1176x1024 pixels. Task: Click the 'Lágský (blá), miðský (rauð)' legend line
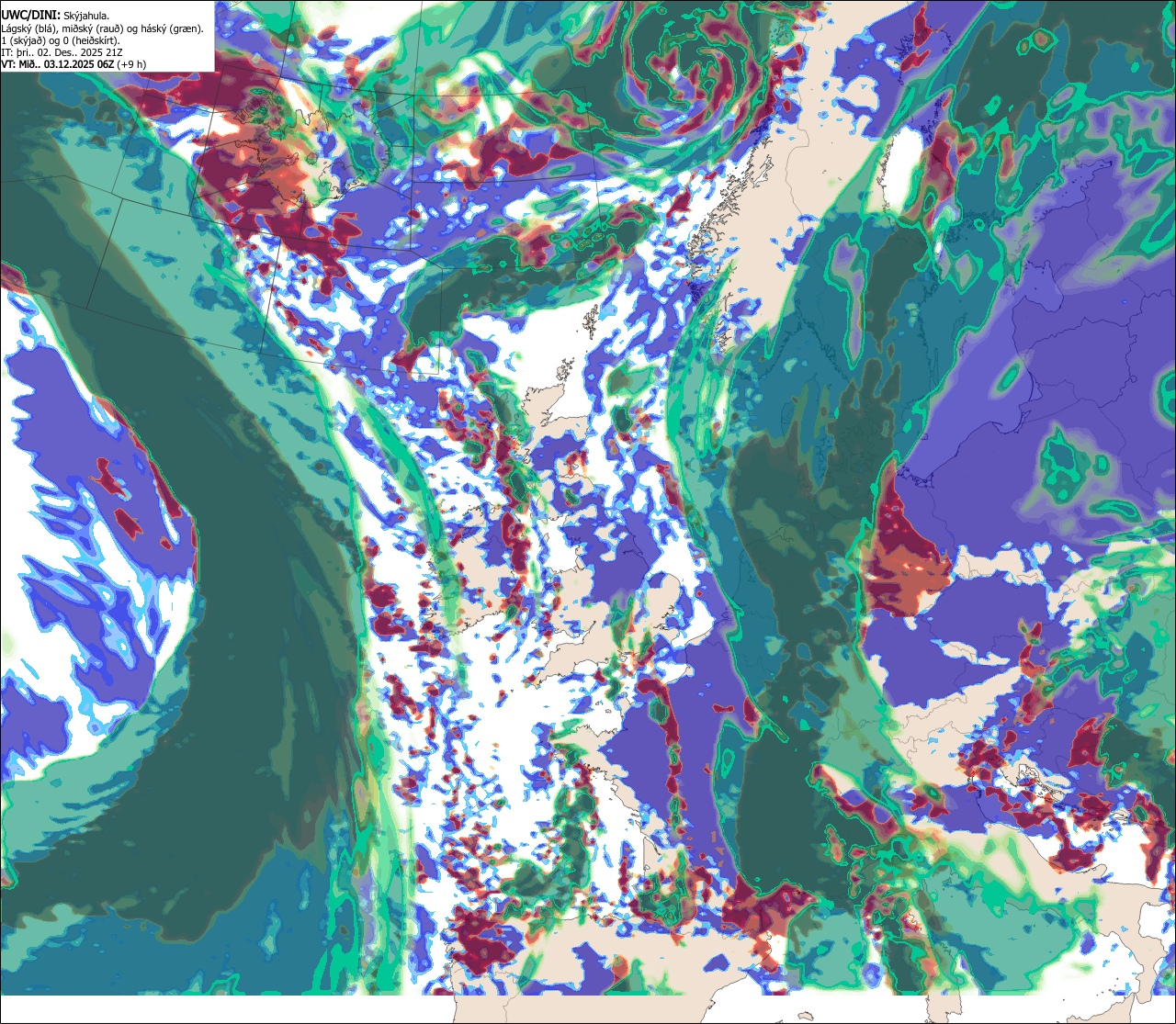tap(102, 28)
